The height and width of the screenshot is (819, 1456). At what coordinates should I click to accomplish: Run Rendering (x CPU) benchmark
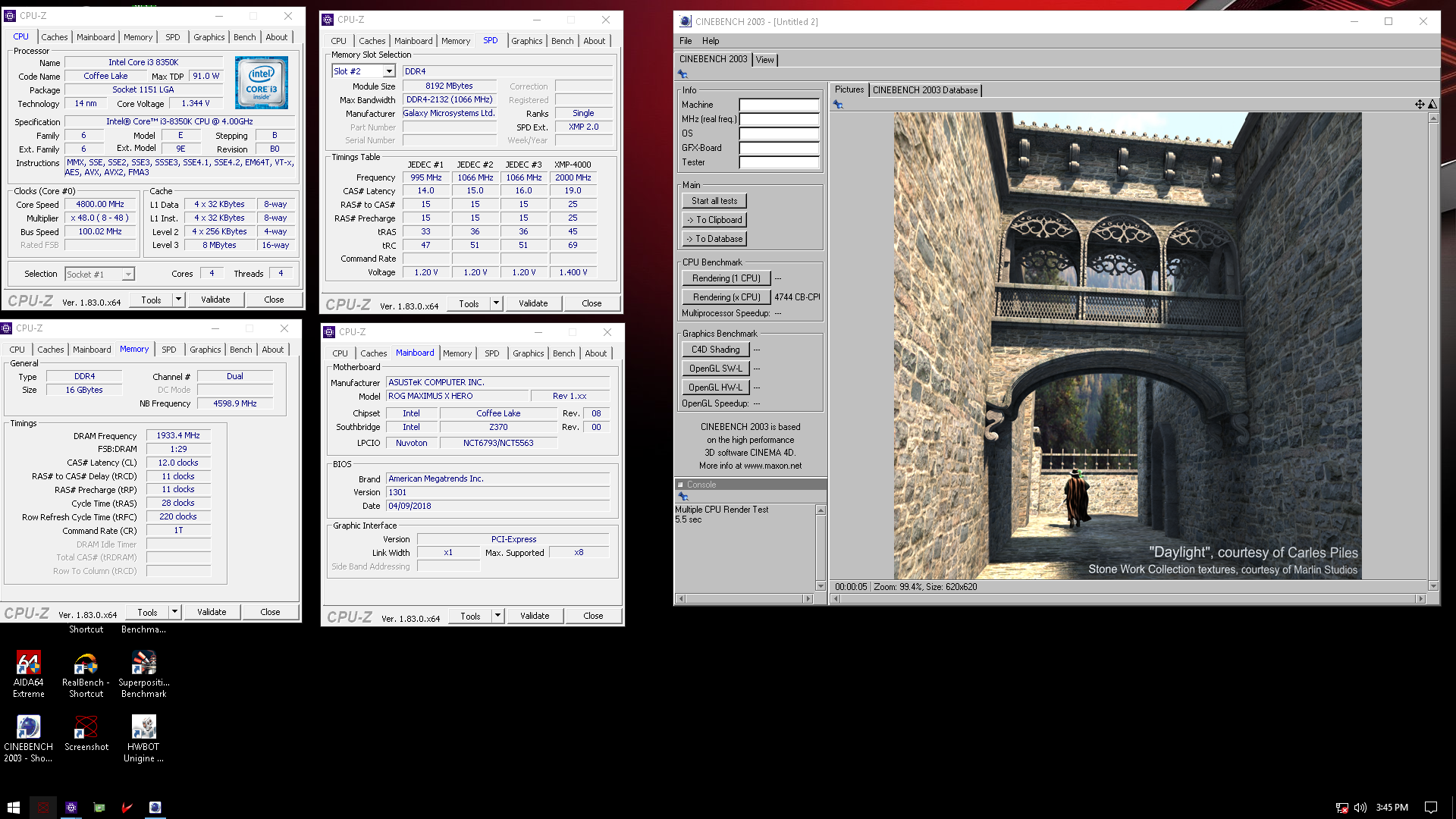(x=726, y=297)
